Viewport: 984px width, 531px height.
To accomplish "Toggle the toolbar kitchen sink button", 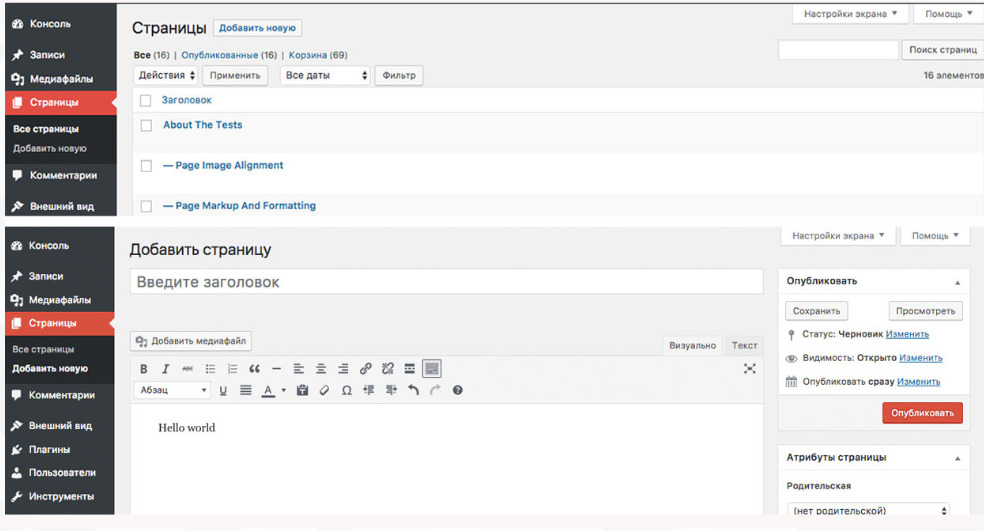I will pos(432,368).
